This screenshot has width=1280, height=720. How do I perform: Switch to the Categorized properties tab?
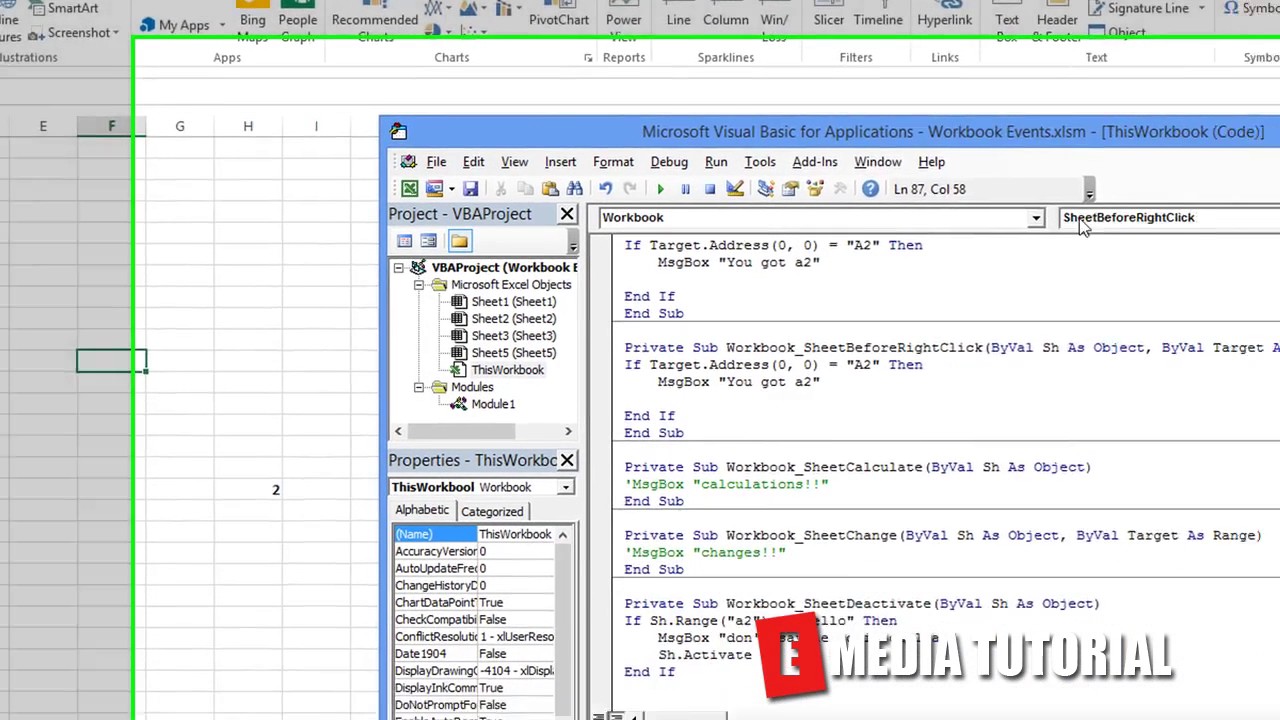click(492, 512)
